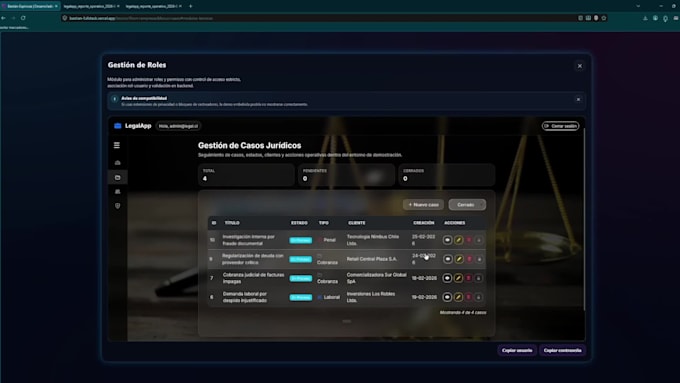680x383 pixels.
Task: View the 'Regularización de deuda' case via eye icon
Action: coord(447,259)
